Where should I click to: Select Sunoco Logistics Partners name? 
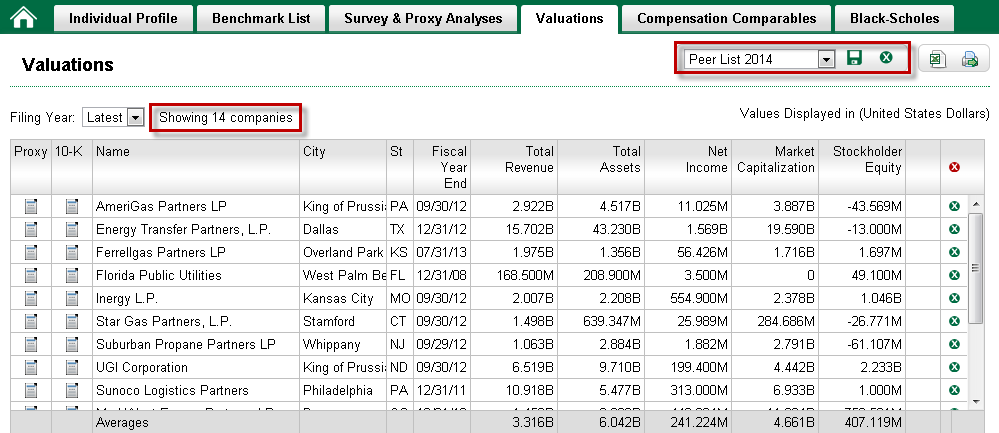click(x=172, y=390)
